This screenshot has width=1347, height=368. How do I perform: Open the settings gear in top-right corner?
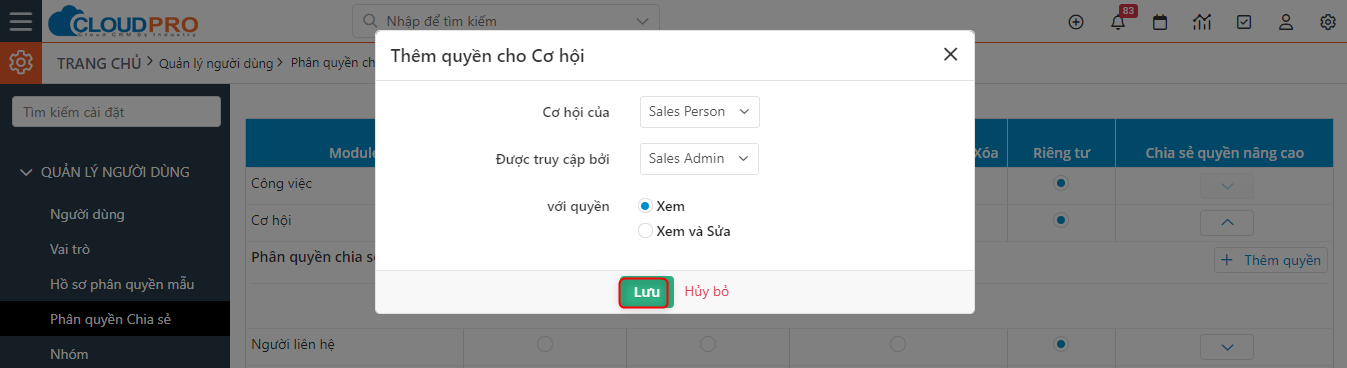click(1328, 22)
